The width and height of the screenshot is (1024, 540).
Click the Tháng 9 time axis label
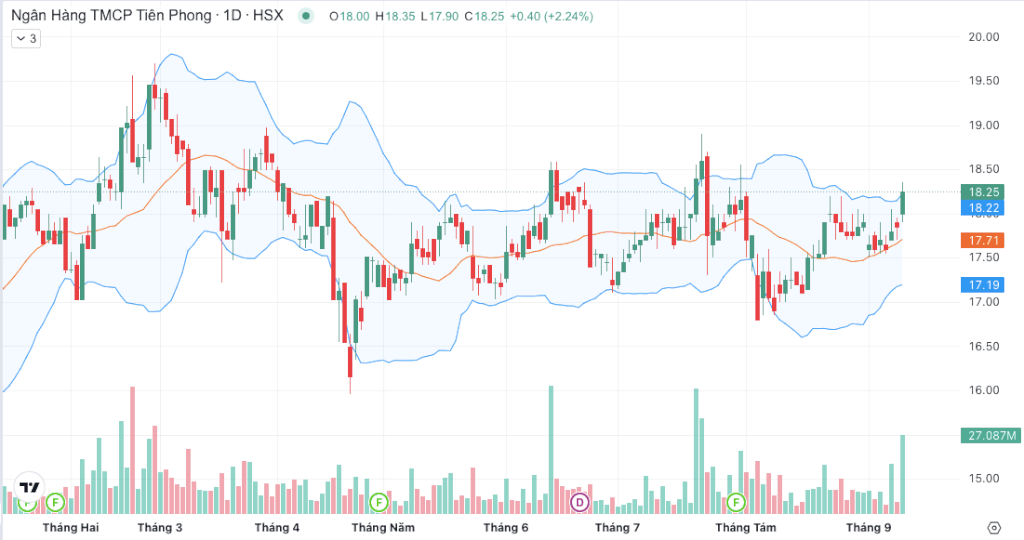pyautogui.click(x=869, y=528)
